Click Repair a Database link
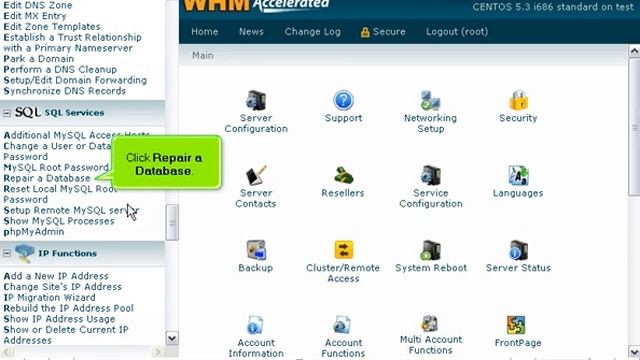The image size is (640, 360). click(x=47, y=178)
